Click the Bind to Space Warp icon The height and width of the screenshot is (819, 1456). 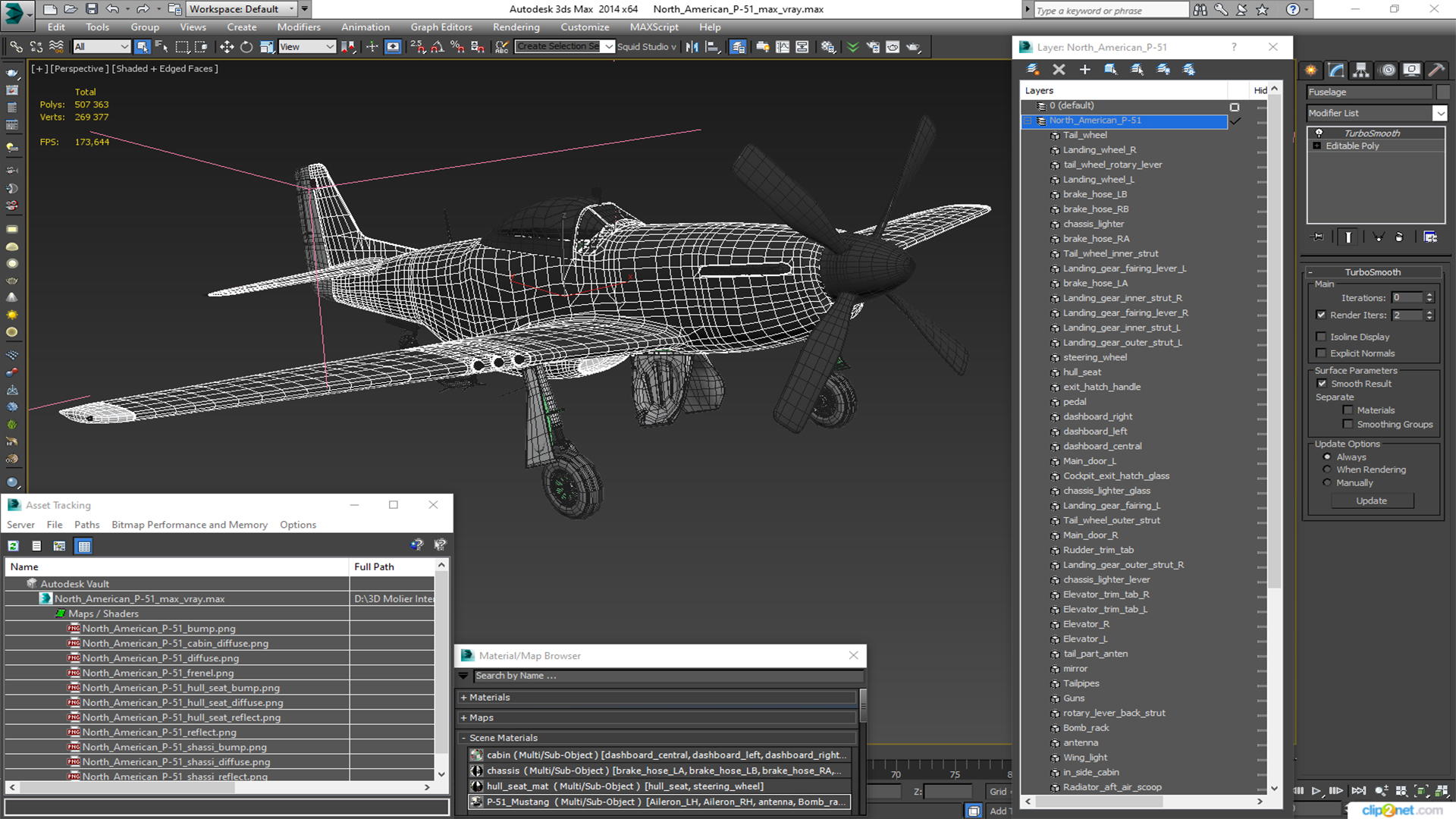[x=56, y=47]
